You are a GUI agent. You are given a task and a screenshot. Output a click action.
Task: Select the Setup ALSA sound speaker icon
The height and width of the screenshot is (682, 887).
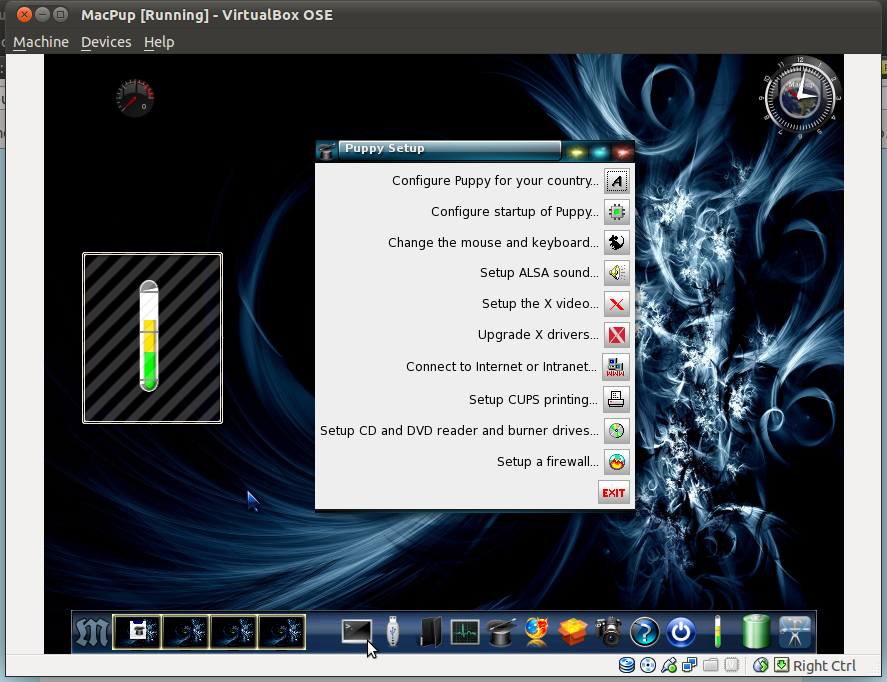click(614, 272)
